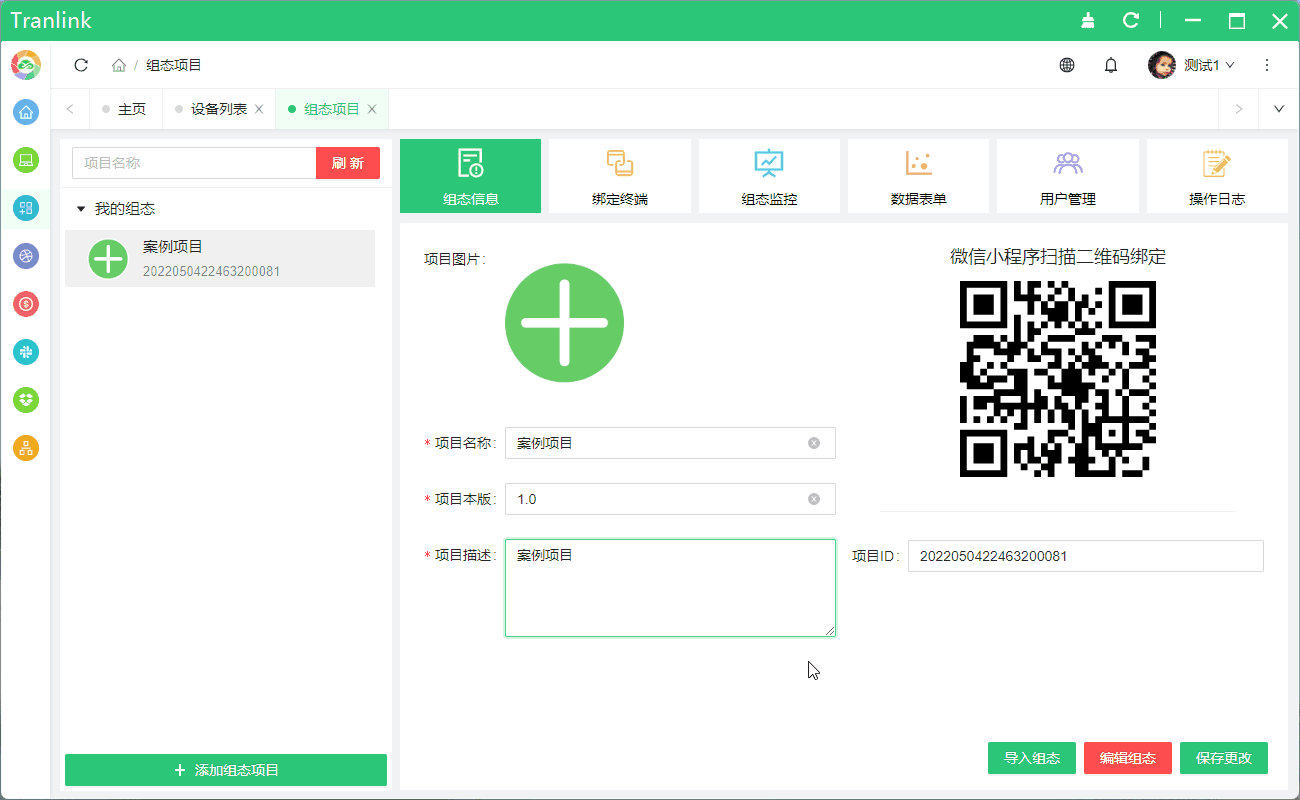Click the Tranlink logo in sidebar
Image resolution: width=1300 pixels, height=800 pixels.
click(26, 65)
